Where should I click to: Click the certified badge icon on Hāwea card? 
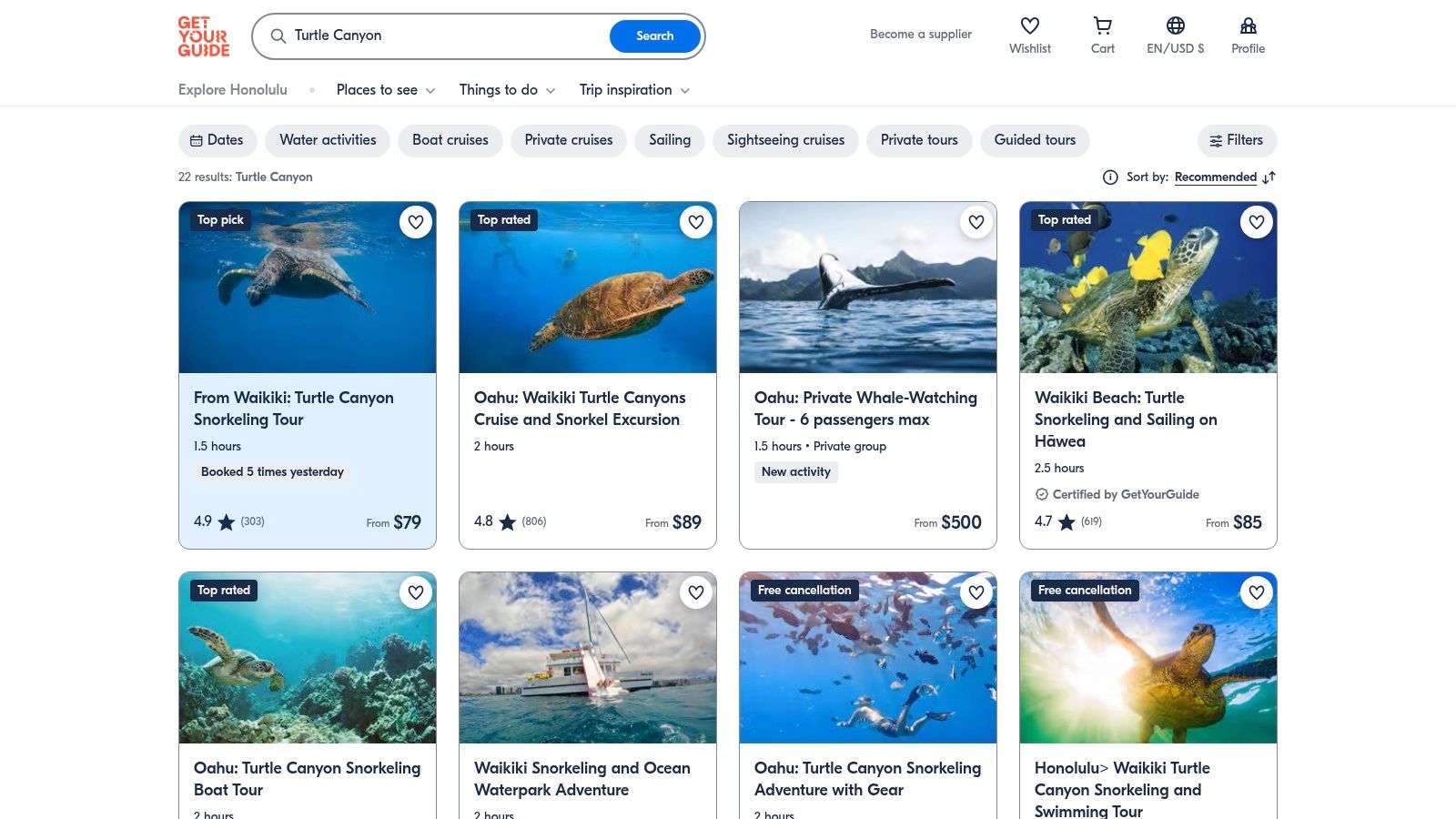pyautogui.click(x=1042, y=494)
